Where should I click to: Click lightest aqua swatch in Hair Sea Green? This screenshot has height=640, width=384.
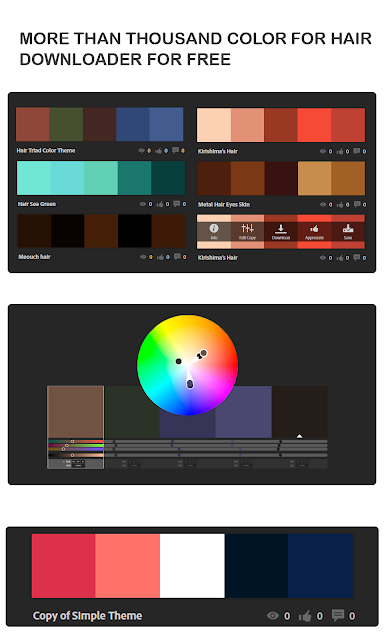coord(34,178)
